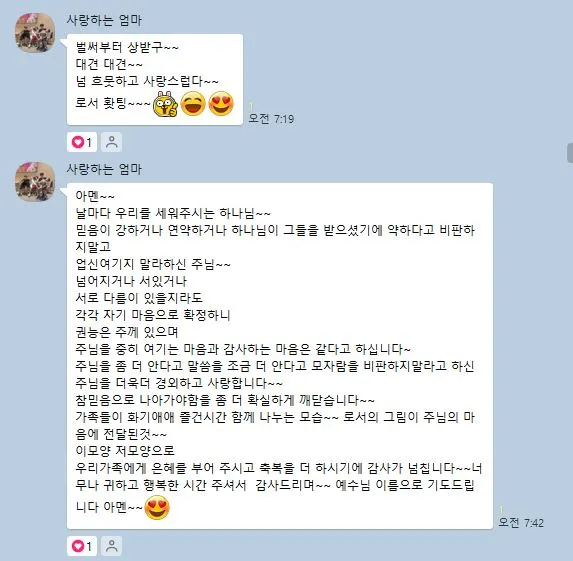Click the reaction count 1 under second message
Image resolution: width=573 pixels, height=561 pixels.
pyautogui.click(x=89, y=546)
